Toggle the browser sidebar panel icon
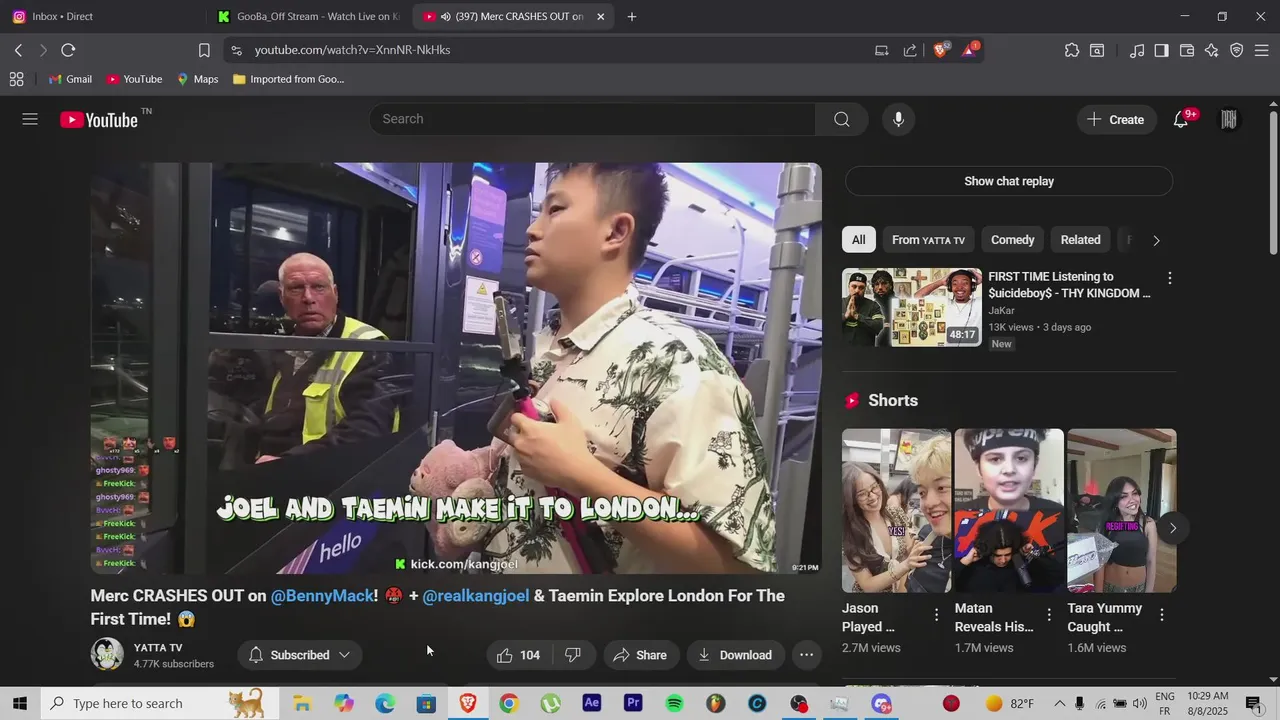Viewport: 1280px width, 720px height. [x=1161, y=50]
